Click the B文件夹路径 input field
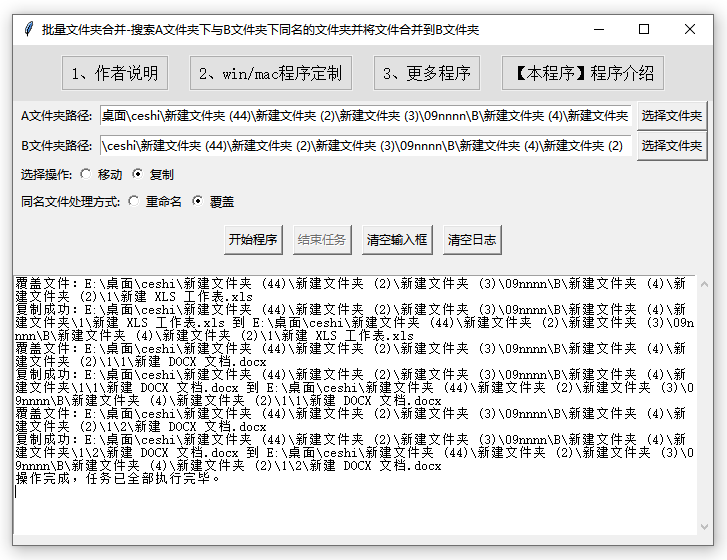 (x=365, y=146)
